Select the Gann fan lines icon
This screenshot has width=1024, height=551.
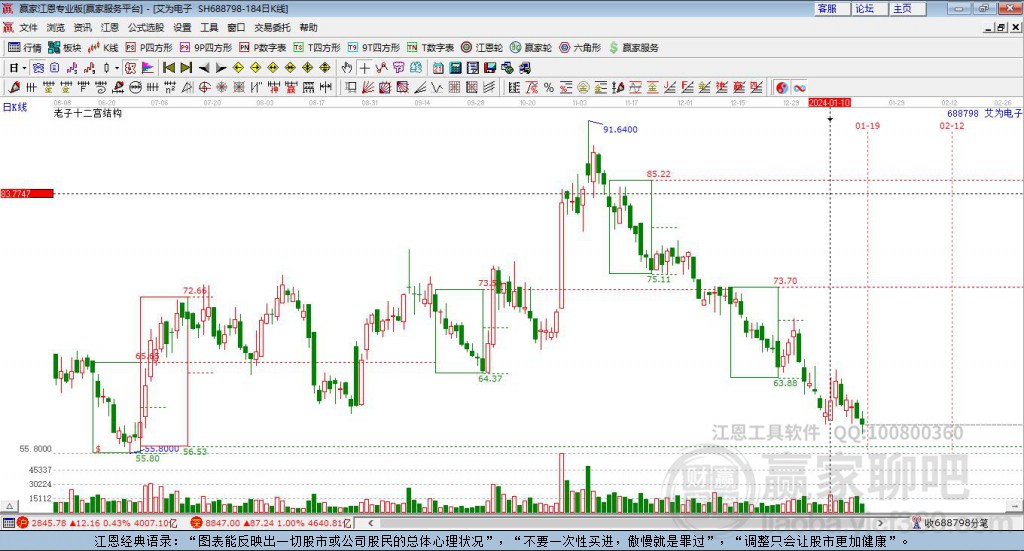[x=368, y=87]
